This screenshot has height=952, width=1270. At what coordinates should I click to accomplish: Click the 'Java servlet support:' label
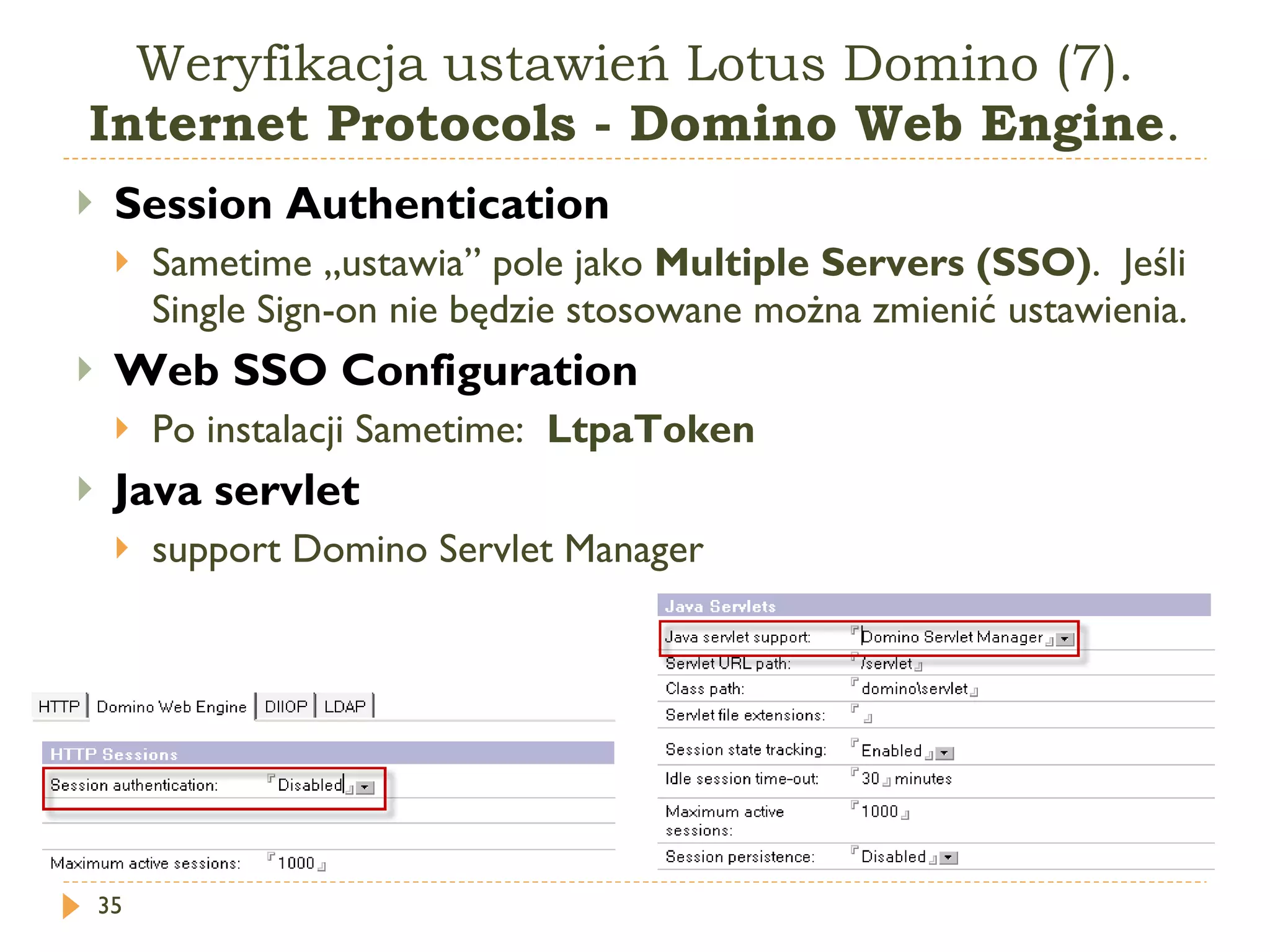click(738, 637)
